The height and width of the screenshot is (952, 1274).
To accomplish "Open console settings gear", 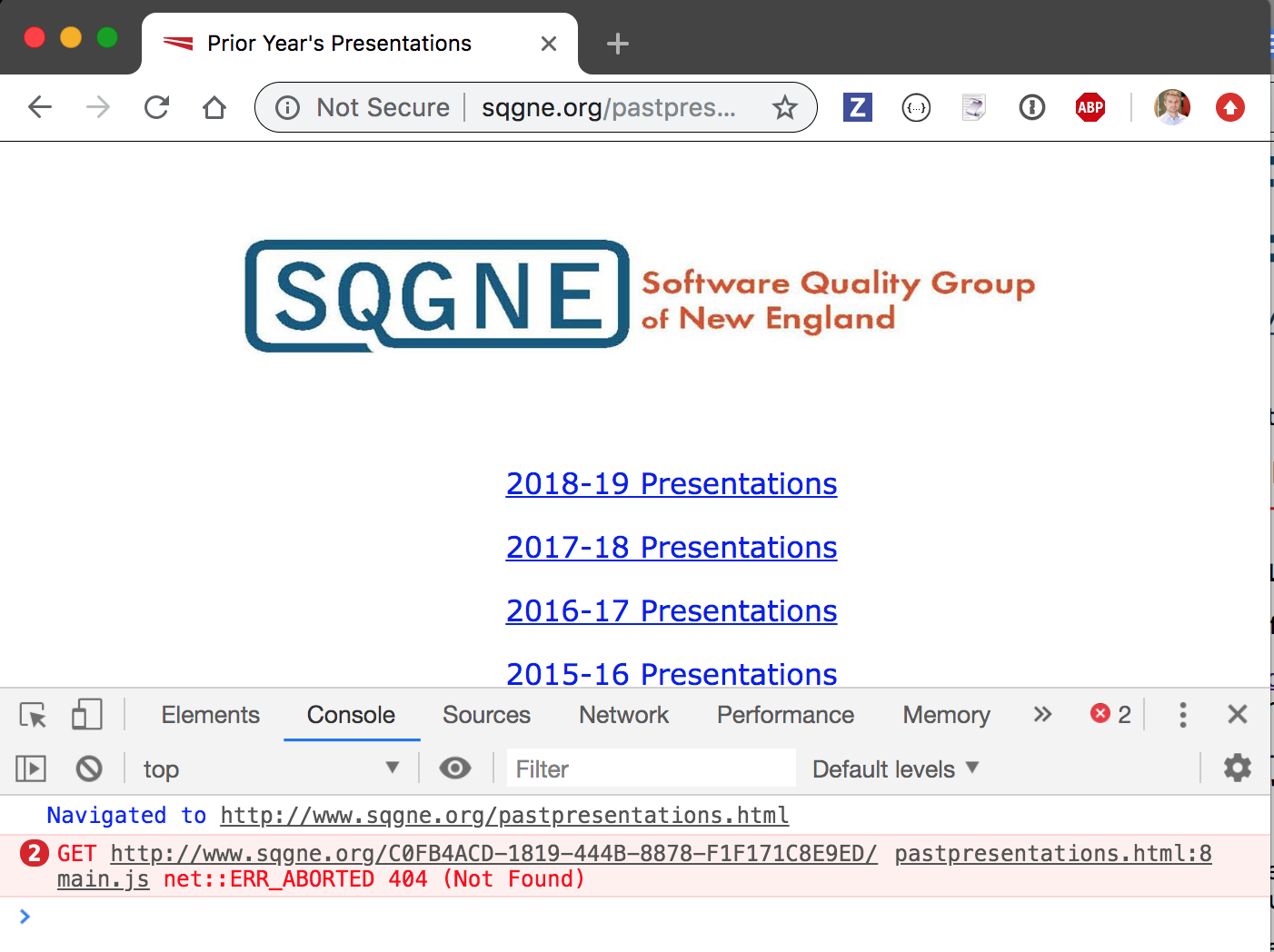I will click(x=1237, y=769).
